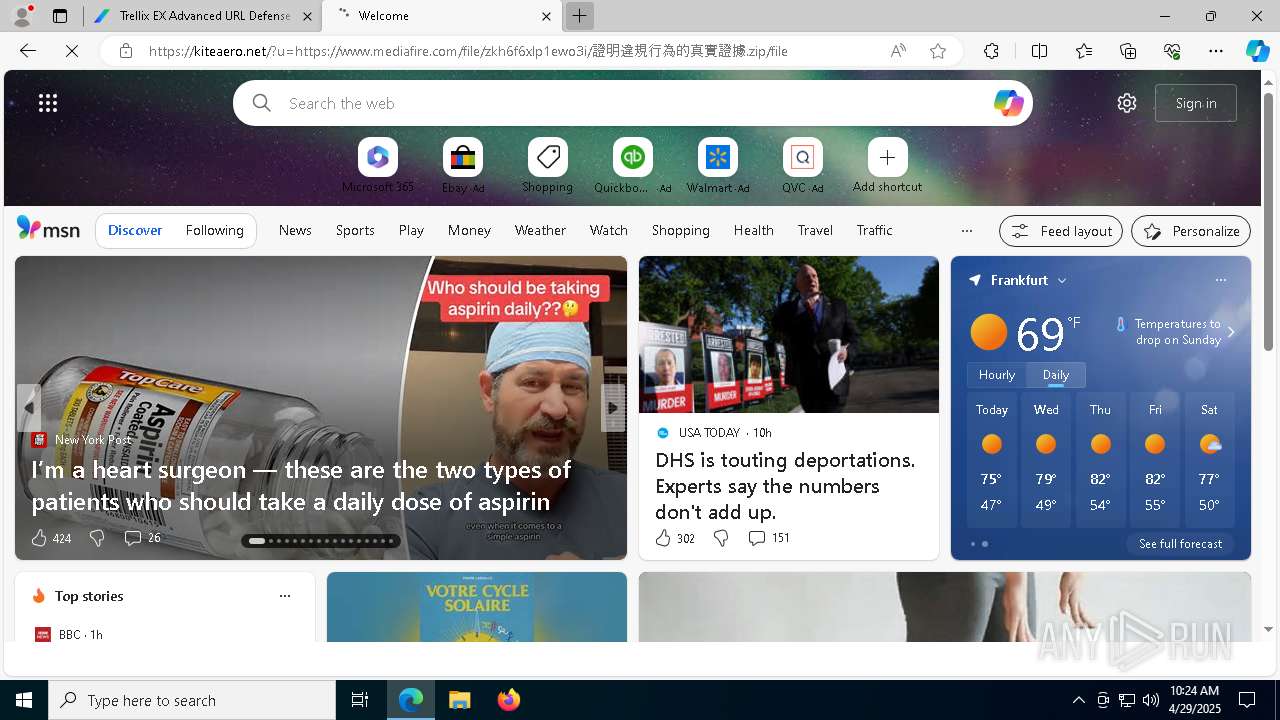Viewport: 1280px width, 720px height.
Task: Open the Extensions puzzle icon
Action: [991, 51]
